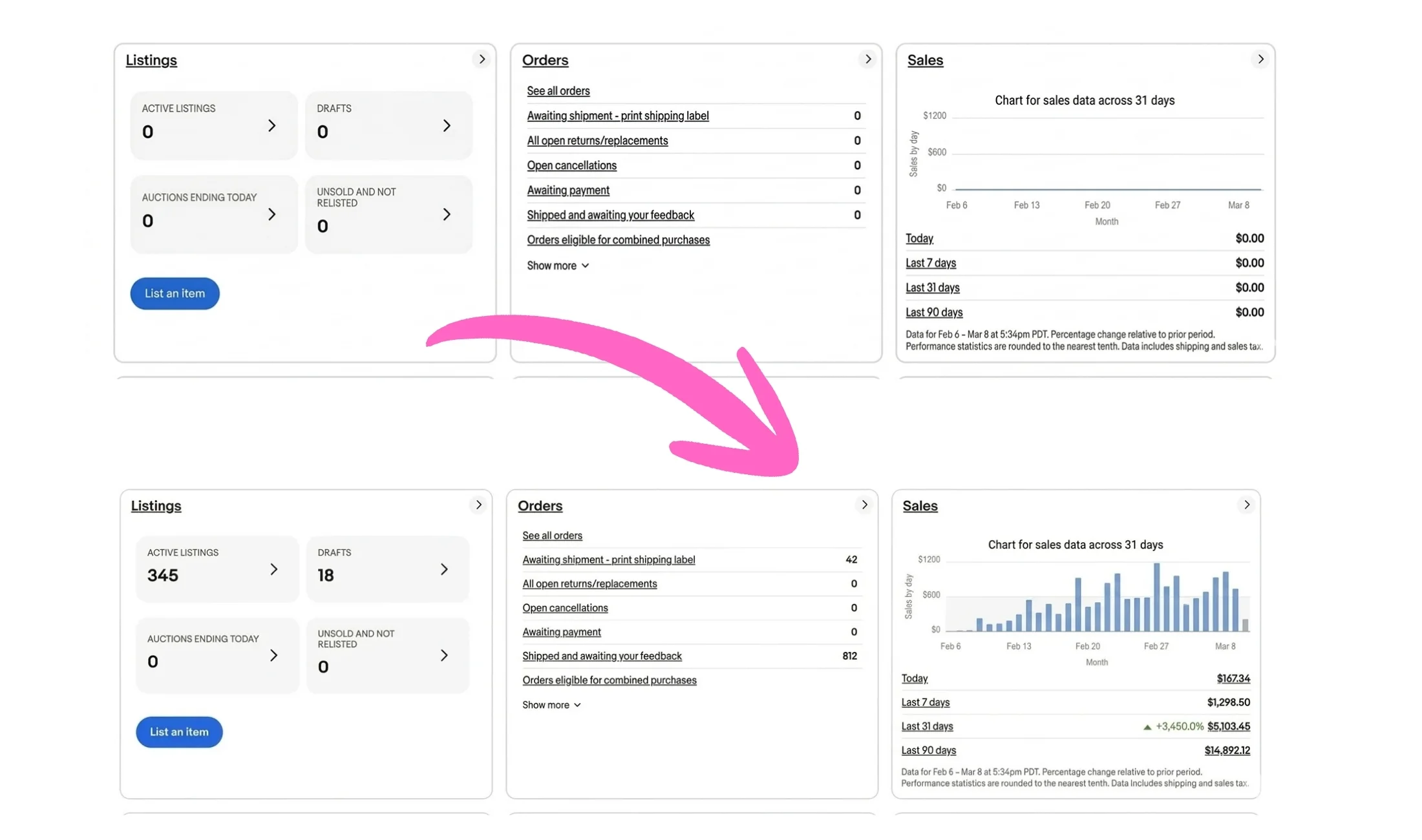Expand Show more in top Orders card

(557, 266)
